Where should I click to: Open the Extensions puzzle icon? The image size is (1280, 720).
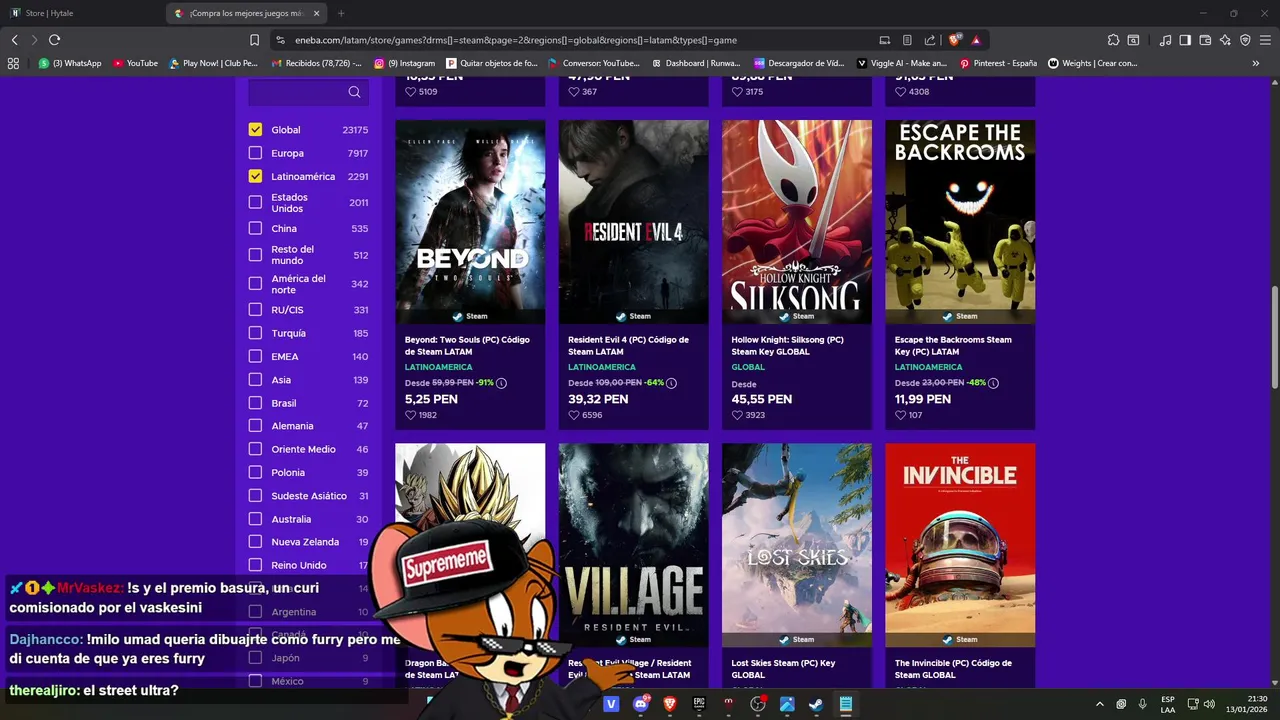click(1113, 40)
